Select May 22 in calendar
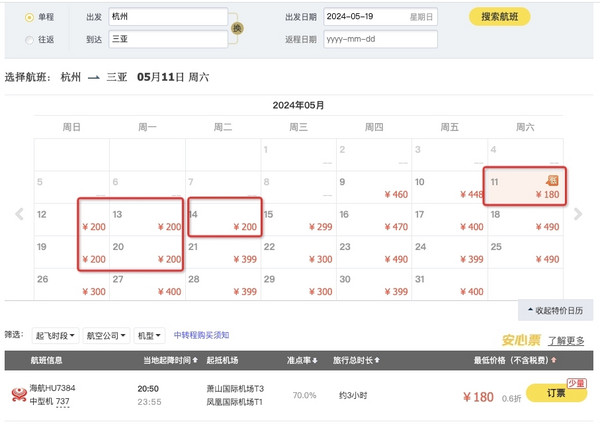Screen dimensions: 600x426 click(x=298, y=252)
